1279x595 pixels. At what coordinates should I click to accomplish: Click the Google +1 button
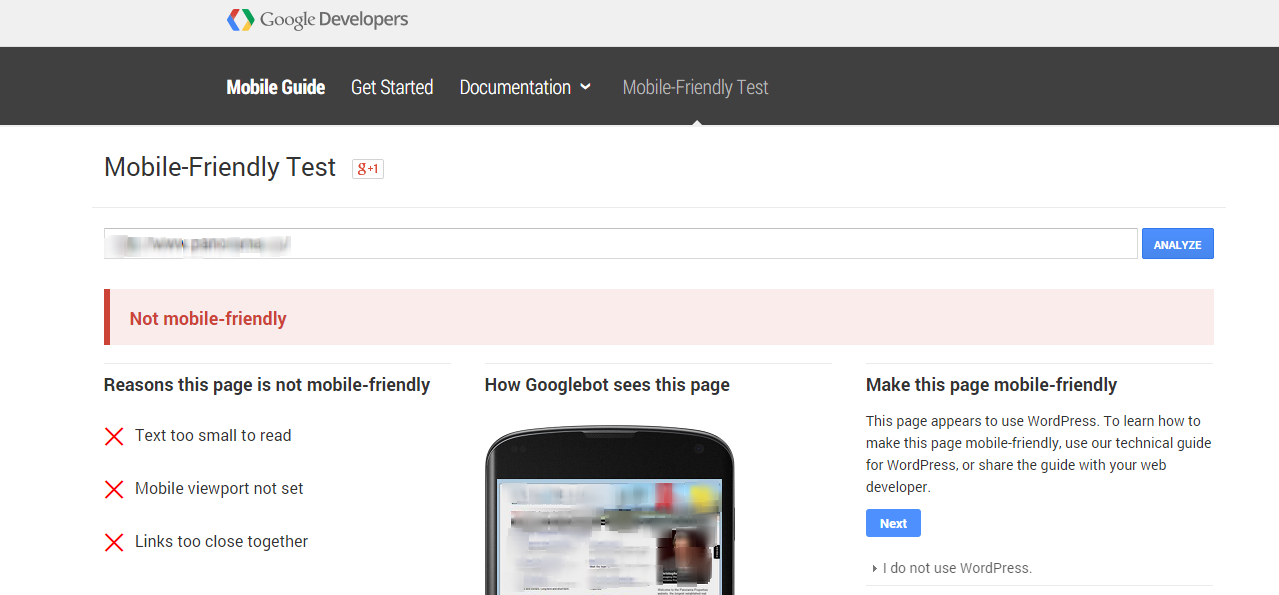click(x=368, y=169)
